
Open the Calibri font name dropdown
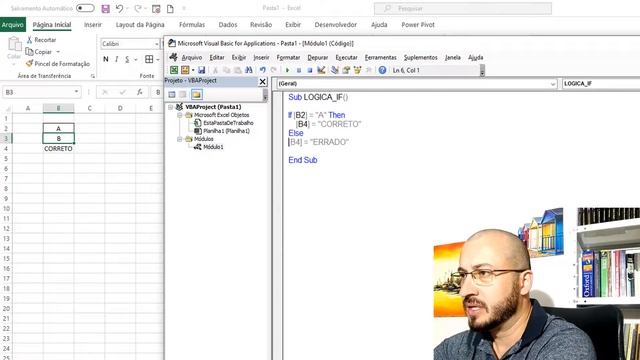tap(157, 44)
